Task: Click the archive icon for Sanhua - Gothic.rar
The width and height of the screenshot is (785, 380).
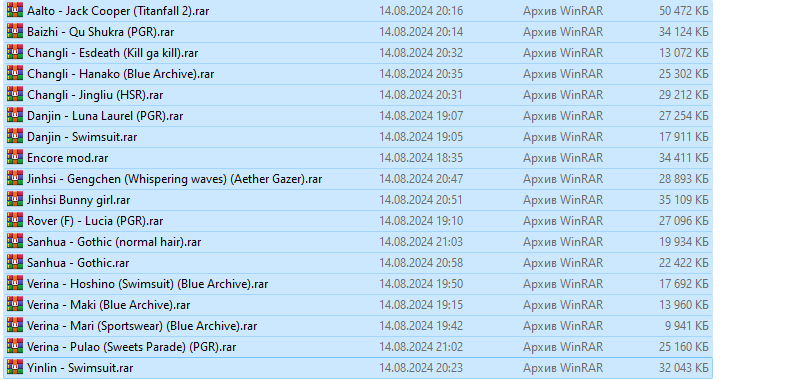Action: click(x=15, y=262)
